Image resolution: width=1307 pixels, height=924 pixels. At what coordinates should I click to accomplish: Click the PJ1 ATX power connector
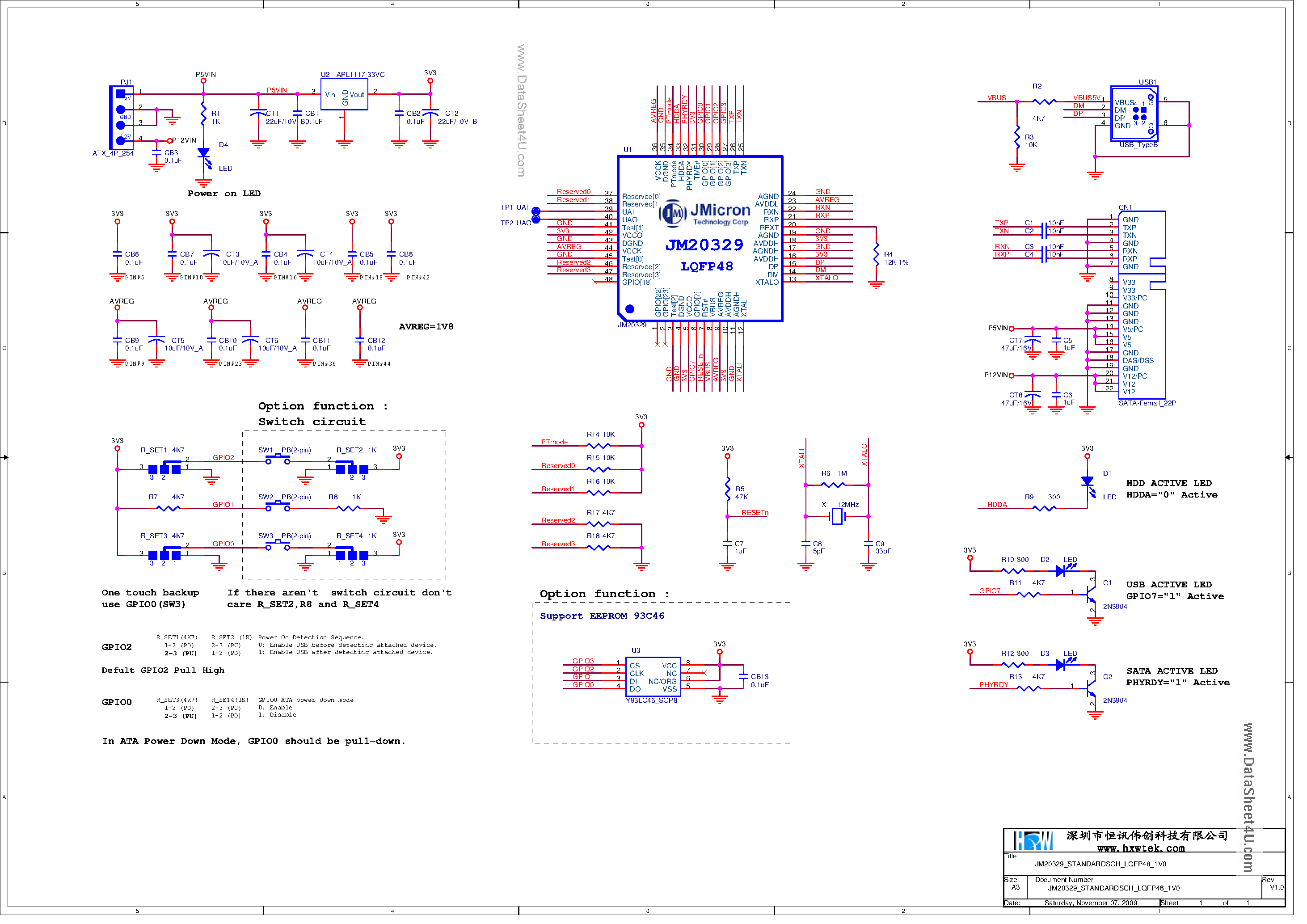click(122, 118)
